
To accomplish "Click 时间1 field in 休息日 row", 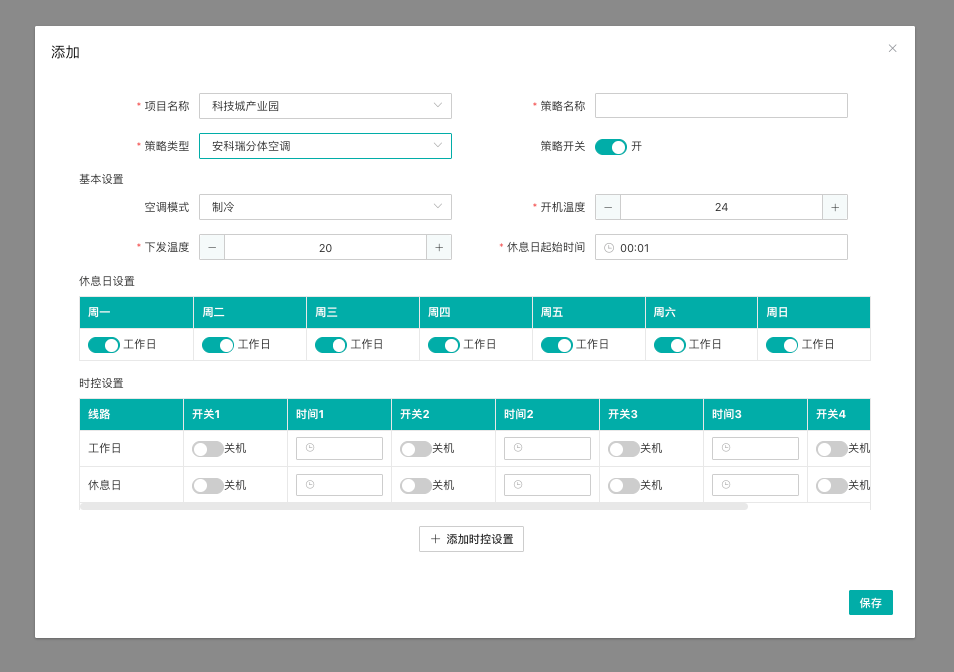I will [339, 485].
